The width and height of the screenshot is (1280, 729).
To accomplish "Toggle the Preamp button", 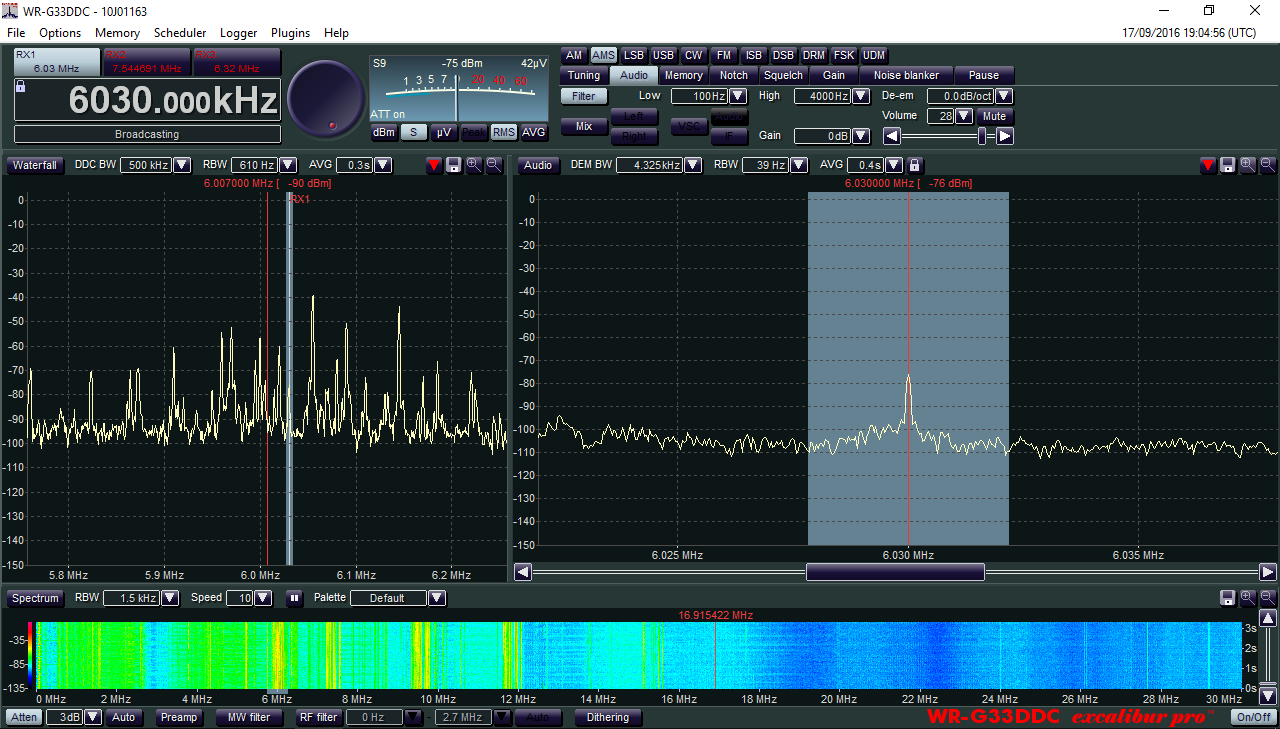I will (179, 717).
